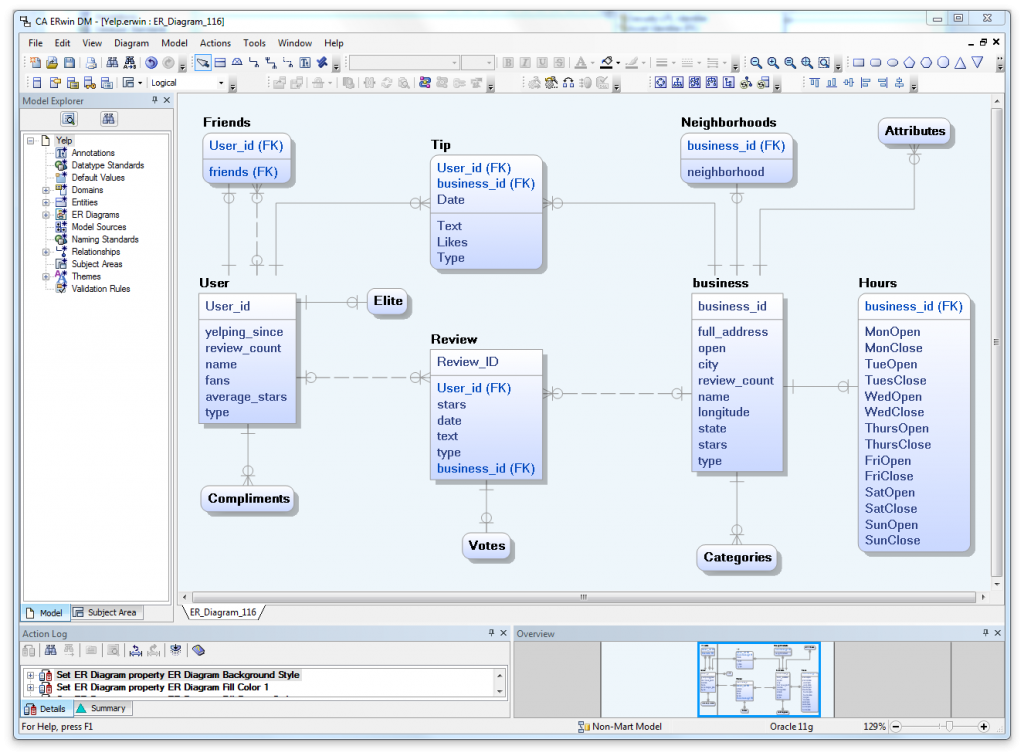Select the Text annotation tool icon

pos(305,63)
